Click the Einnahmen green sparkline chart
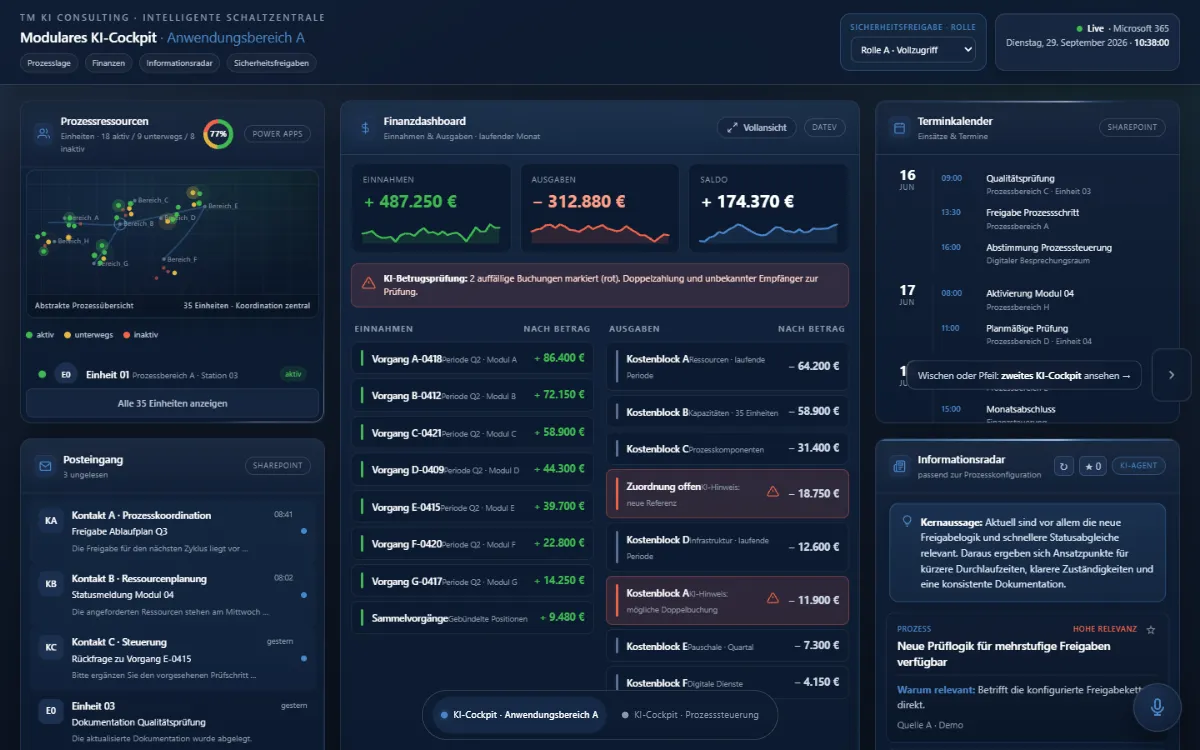 (x=431, y=232)
